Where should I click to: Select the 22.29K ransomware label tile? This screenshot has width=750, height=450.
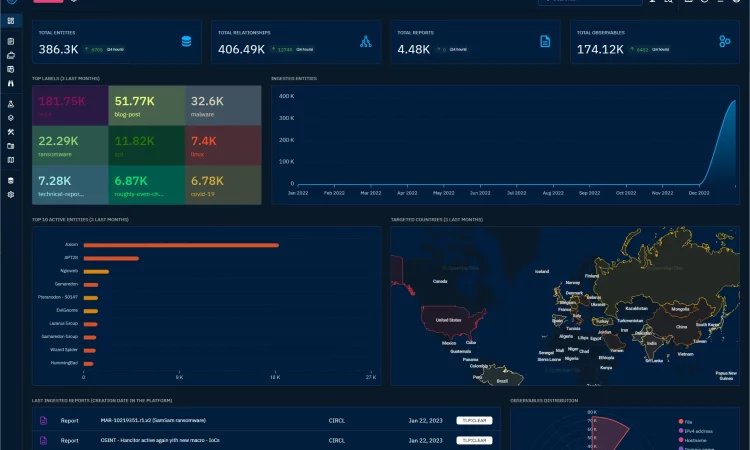click(70, 146)
